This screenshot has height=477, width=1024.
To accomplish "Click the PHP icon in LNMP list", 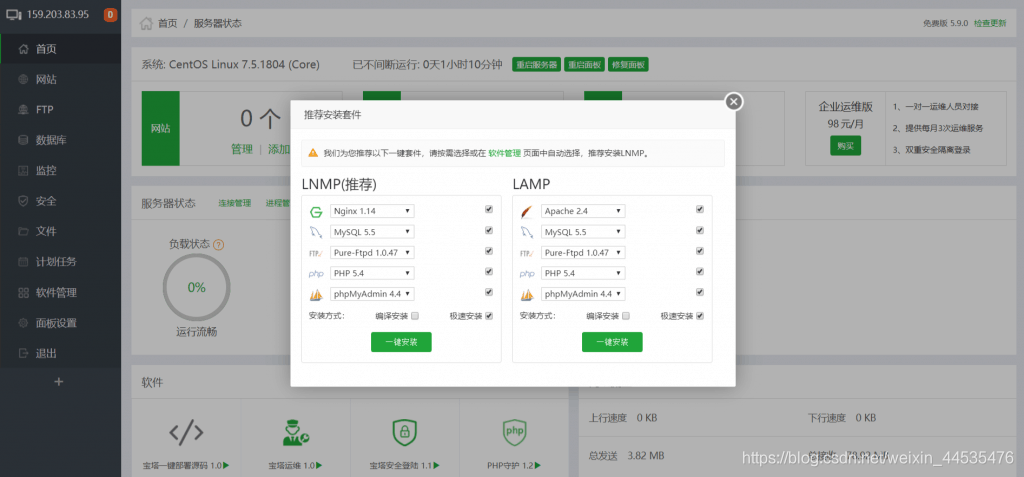I will (316, 274).
